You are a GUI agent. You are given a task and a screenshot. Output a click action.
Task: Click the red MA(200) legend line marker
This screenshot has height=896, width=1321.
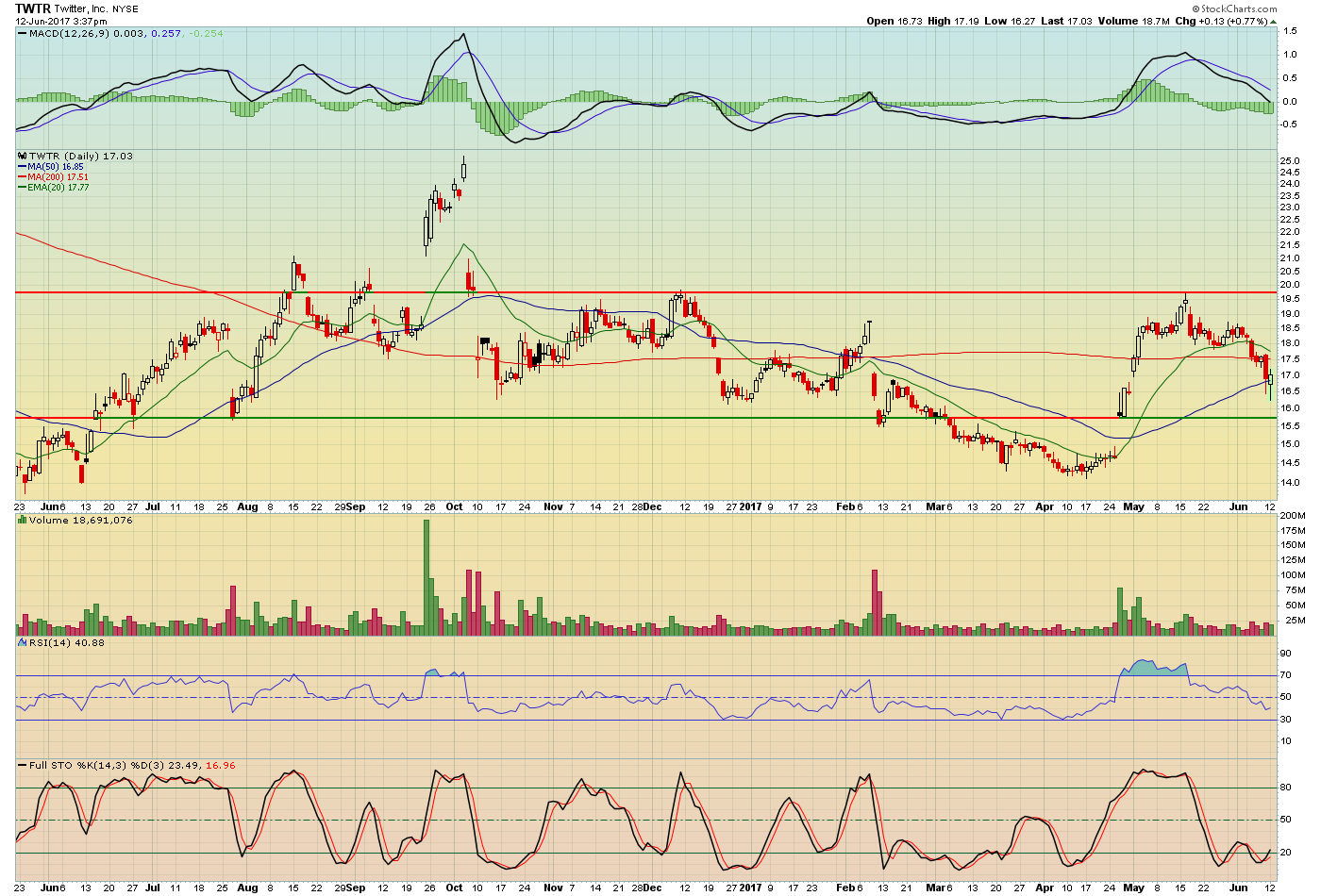coord(22,177)
